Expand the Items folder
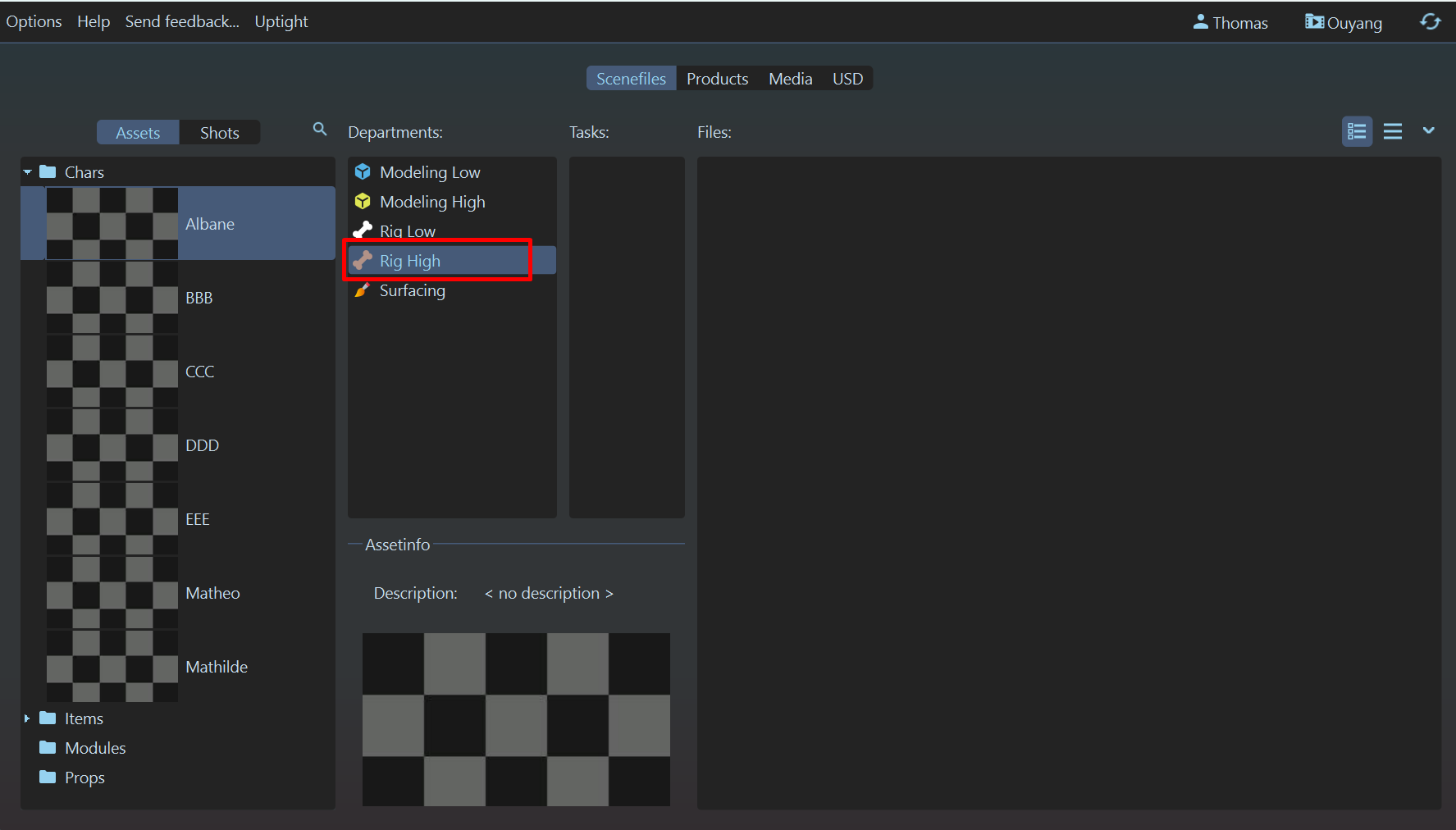 click(27, 718)
